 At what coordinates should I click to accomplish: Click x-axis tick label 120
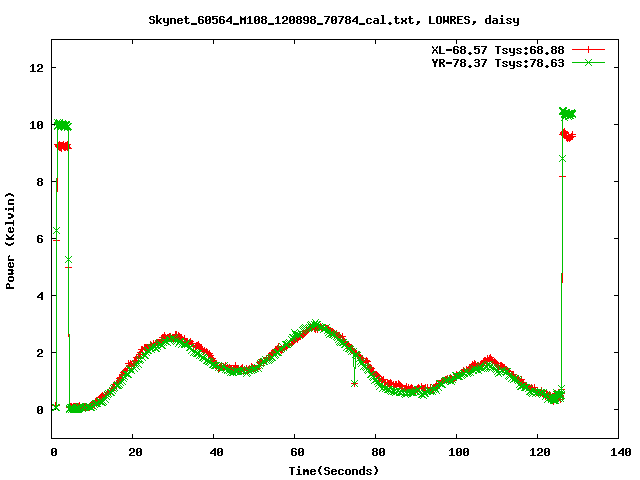[540, 452]
